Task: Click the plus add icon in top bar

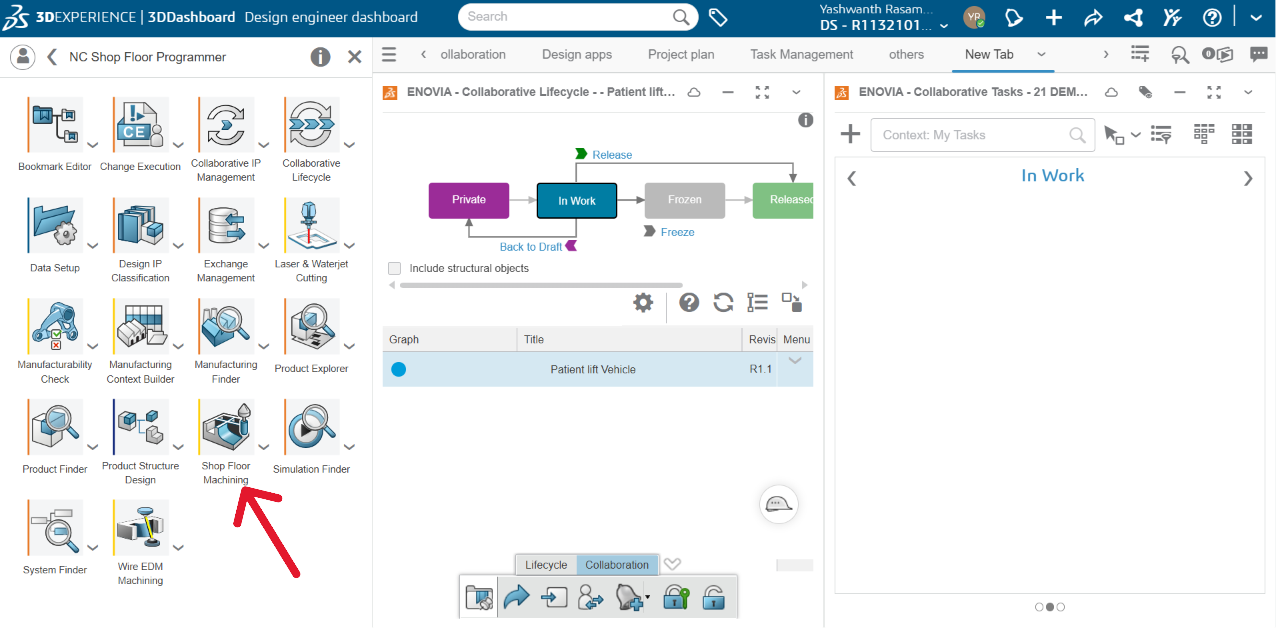Action: (x=1054, y=17)
